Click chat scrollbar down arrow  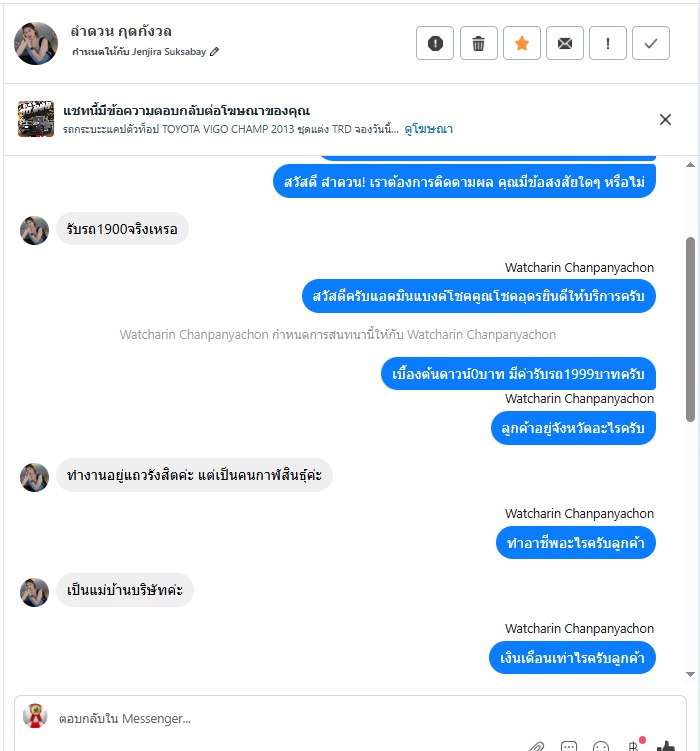690,674
